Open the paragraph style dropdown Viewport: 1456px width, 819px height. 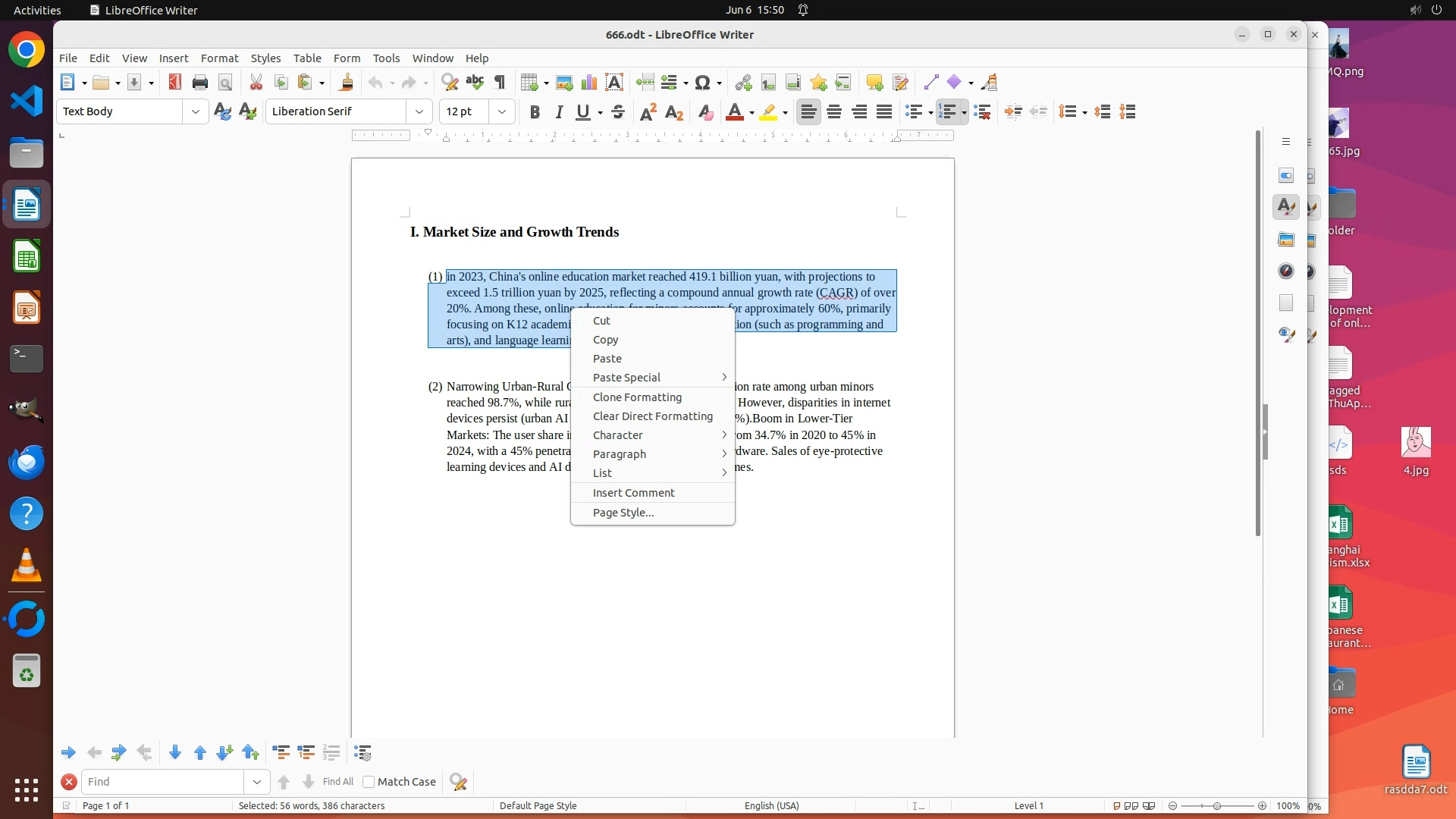pos(196,111)
